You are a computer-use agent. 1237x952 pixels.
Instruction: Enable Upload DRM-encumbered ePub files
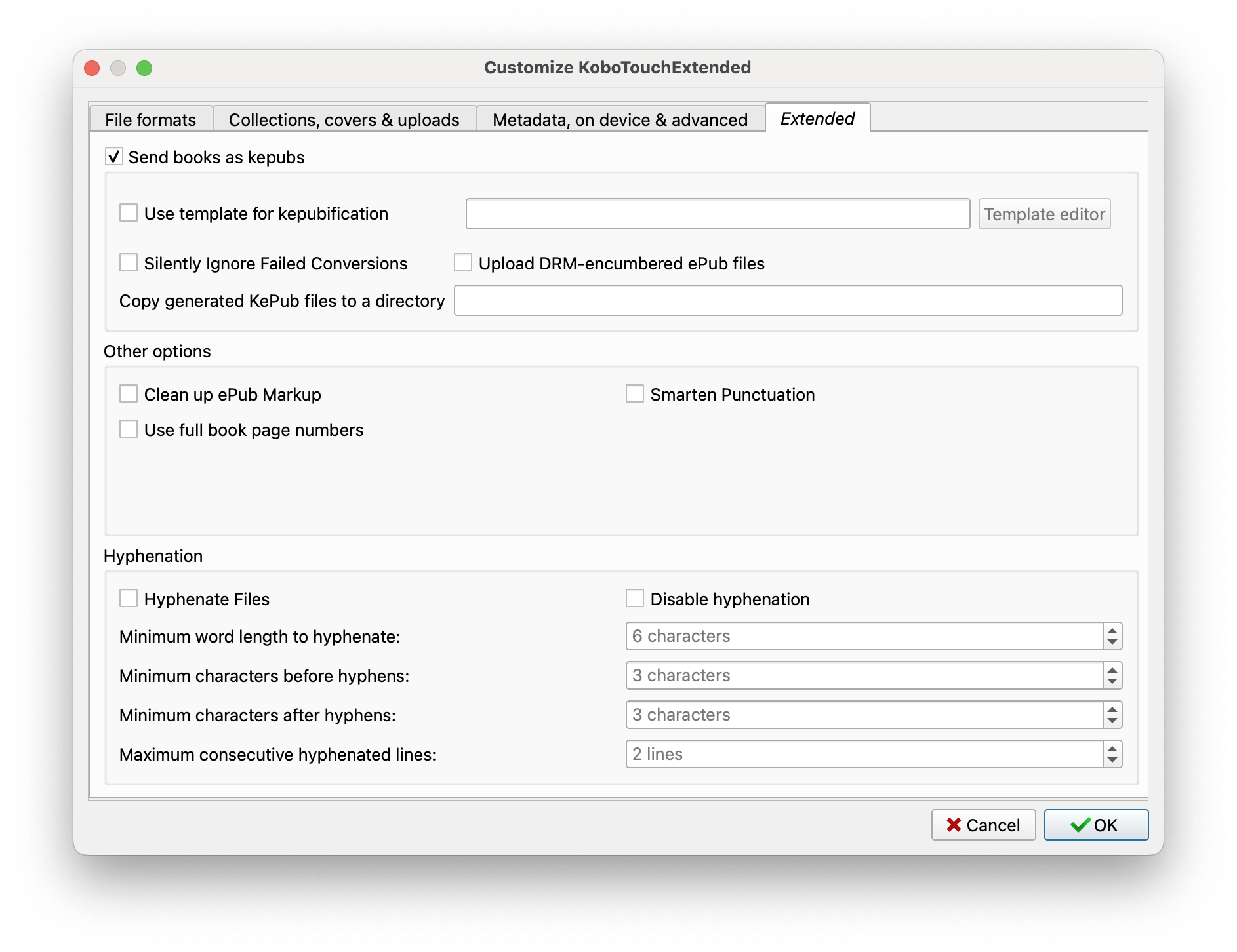(x=463, y=263)
